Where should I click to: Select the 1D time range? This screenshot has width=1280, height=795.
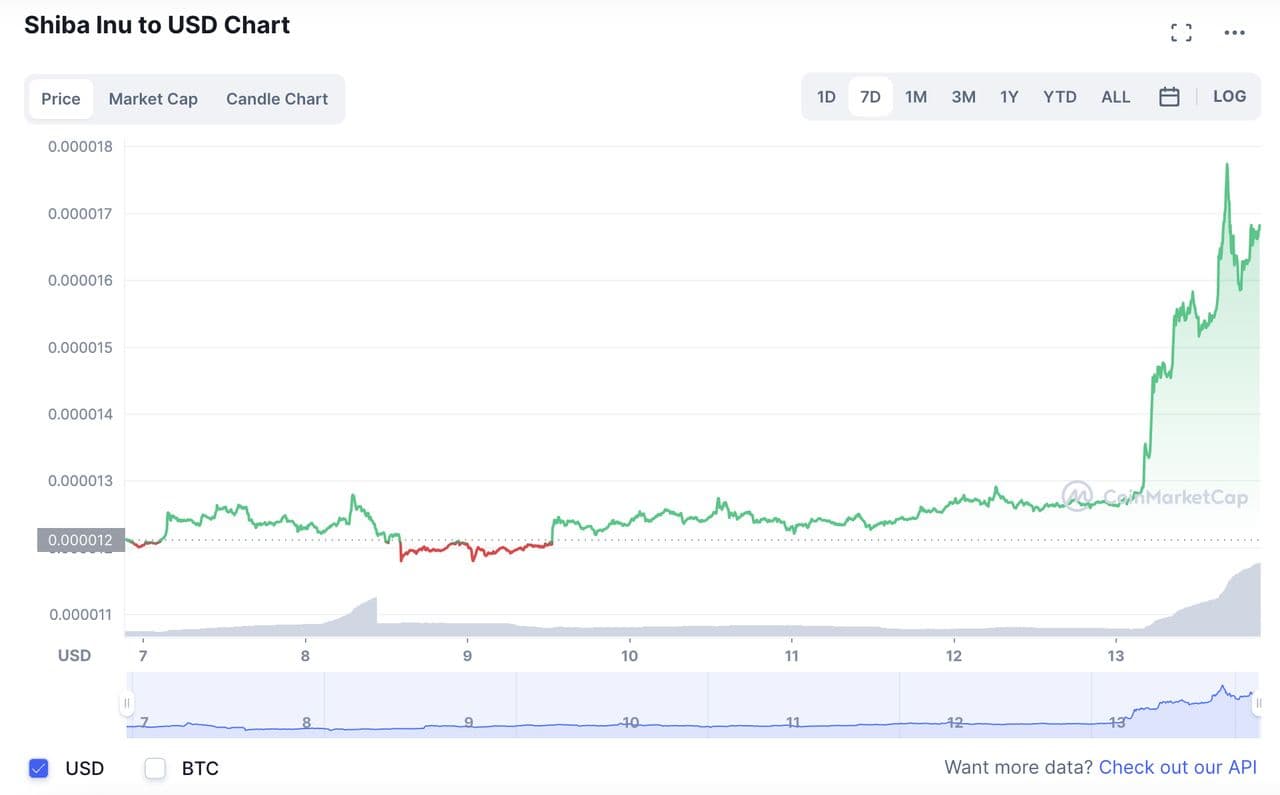tap(826, 97)
